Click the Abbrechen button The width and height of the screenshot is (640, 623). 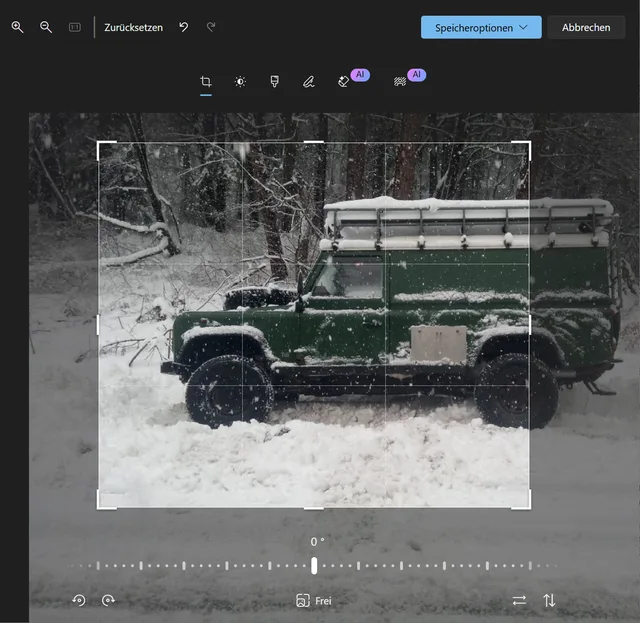tap(586, 27)
